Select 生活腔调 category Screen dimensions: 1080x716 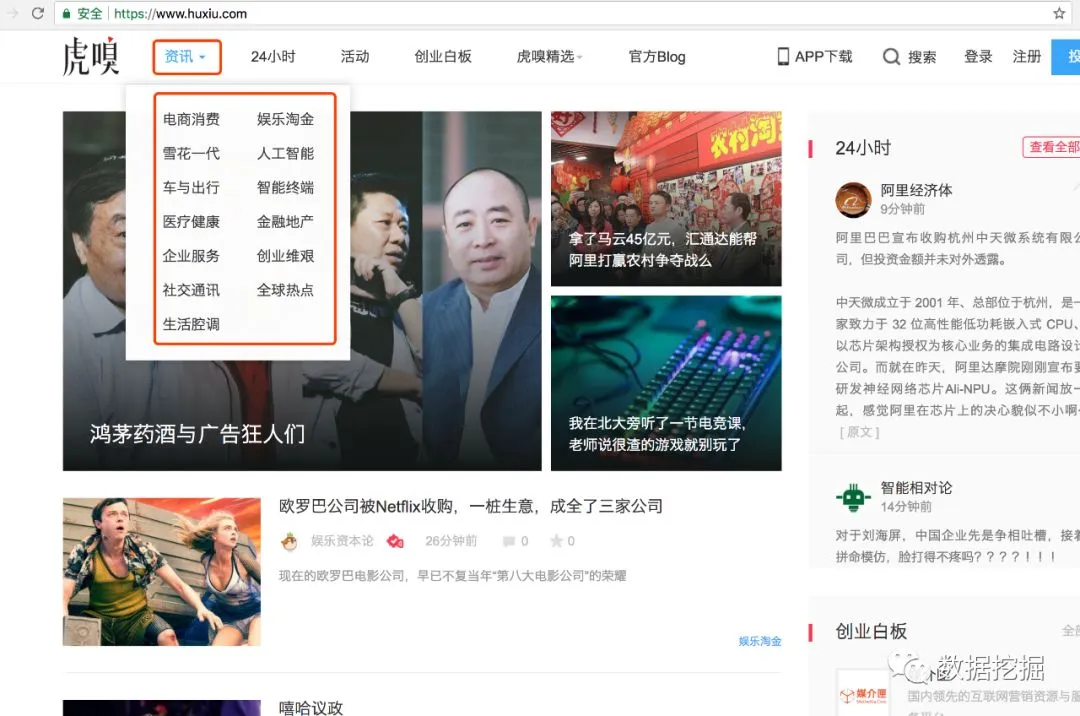(x=191, y=324)
